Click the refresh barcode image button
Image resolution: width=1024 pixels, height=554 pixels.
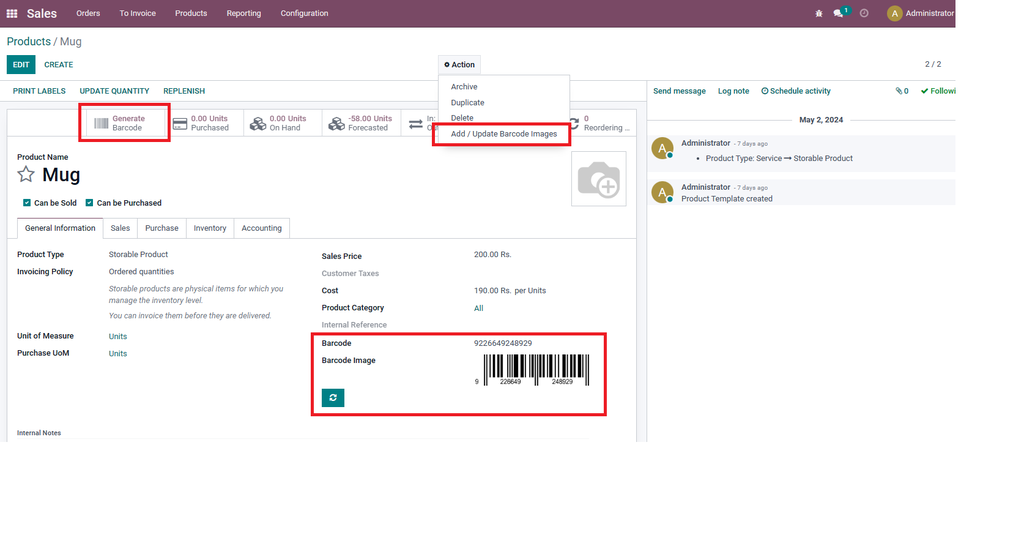(333, 398)
